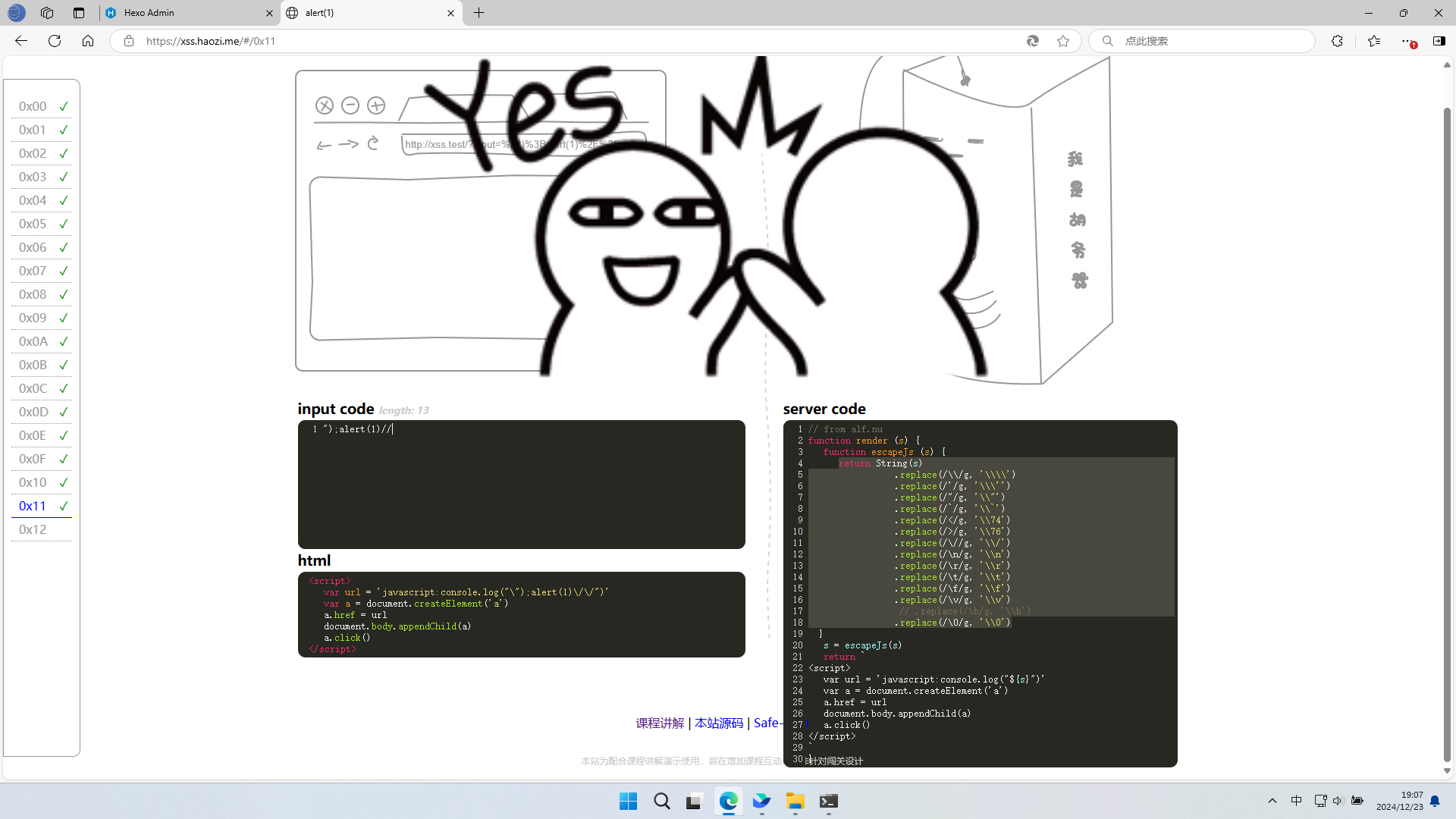Click the Edge icon in the taskbar
This screenshot has height=819, width=1456.
point(728,802)
